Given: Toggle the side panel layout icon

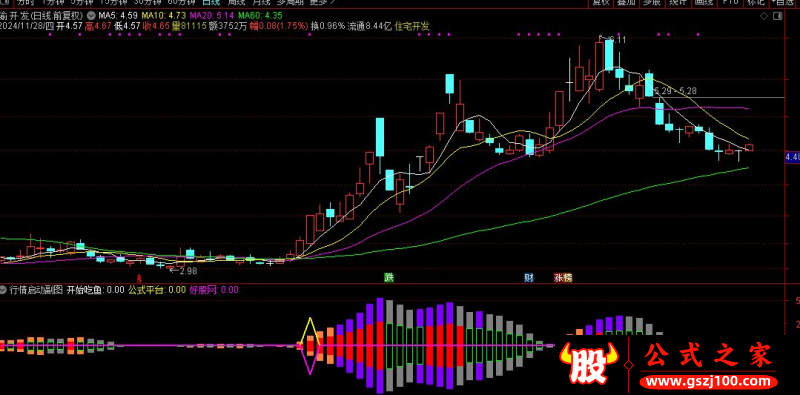Looking at the screenshot, I should click(778, 16).
